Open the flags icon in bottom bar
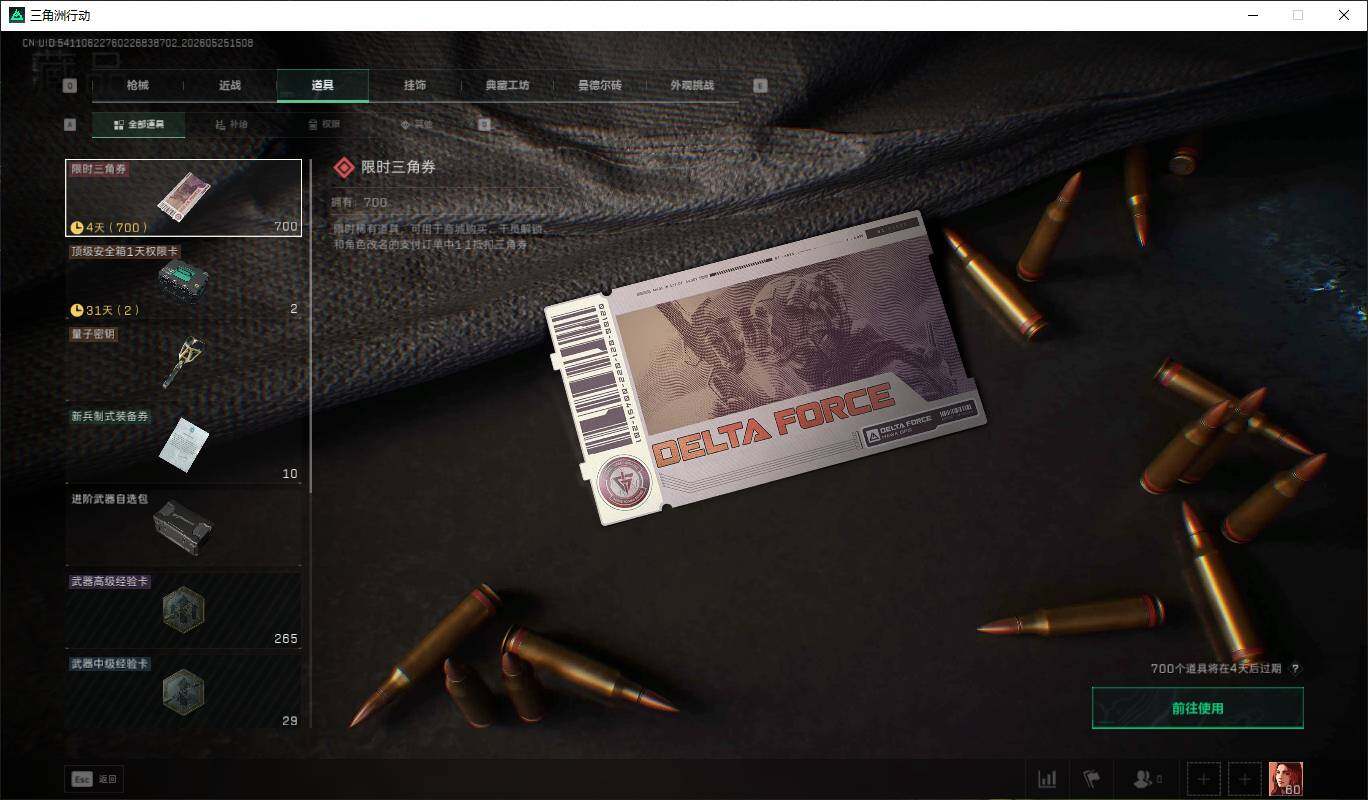 coord(1091,779)
